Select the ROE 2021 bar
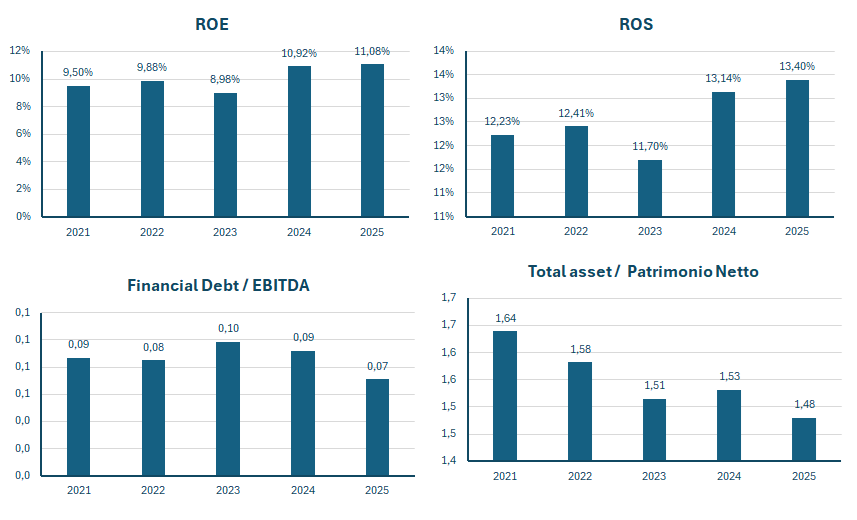This screenshot has width=857, height=520. tap(78, 151)
